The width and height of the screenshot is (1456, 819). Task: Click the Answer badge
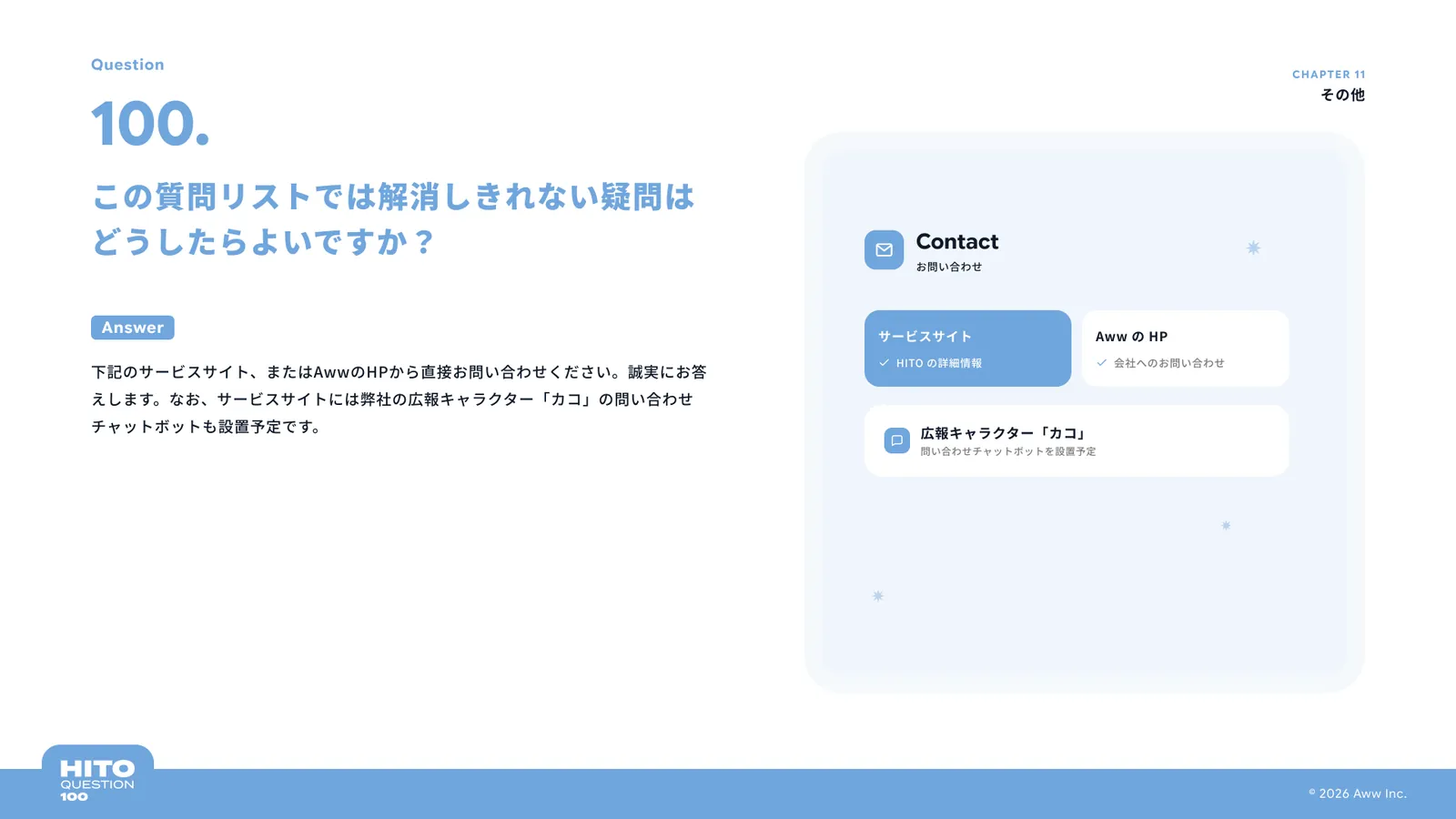point(133,328)
